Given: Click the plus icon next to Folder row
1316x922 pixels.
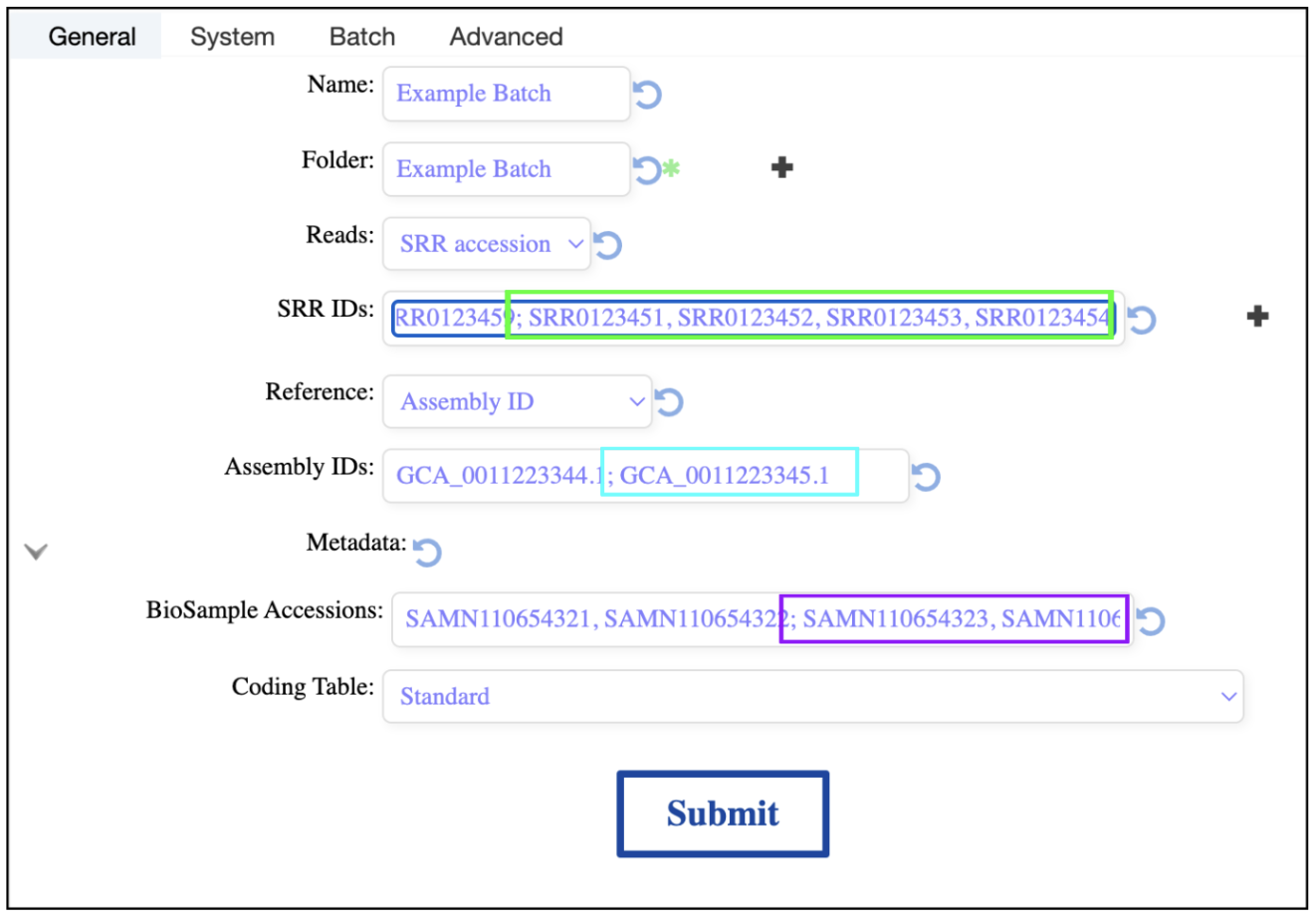Looking at the screenshot, I should coord(782,167).
